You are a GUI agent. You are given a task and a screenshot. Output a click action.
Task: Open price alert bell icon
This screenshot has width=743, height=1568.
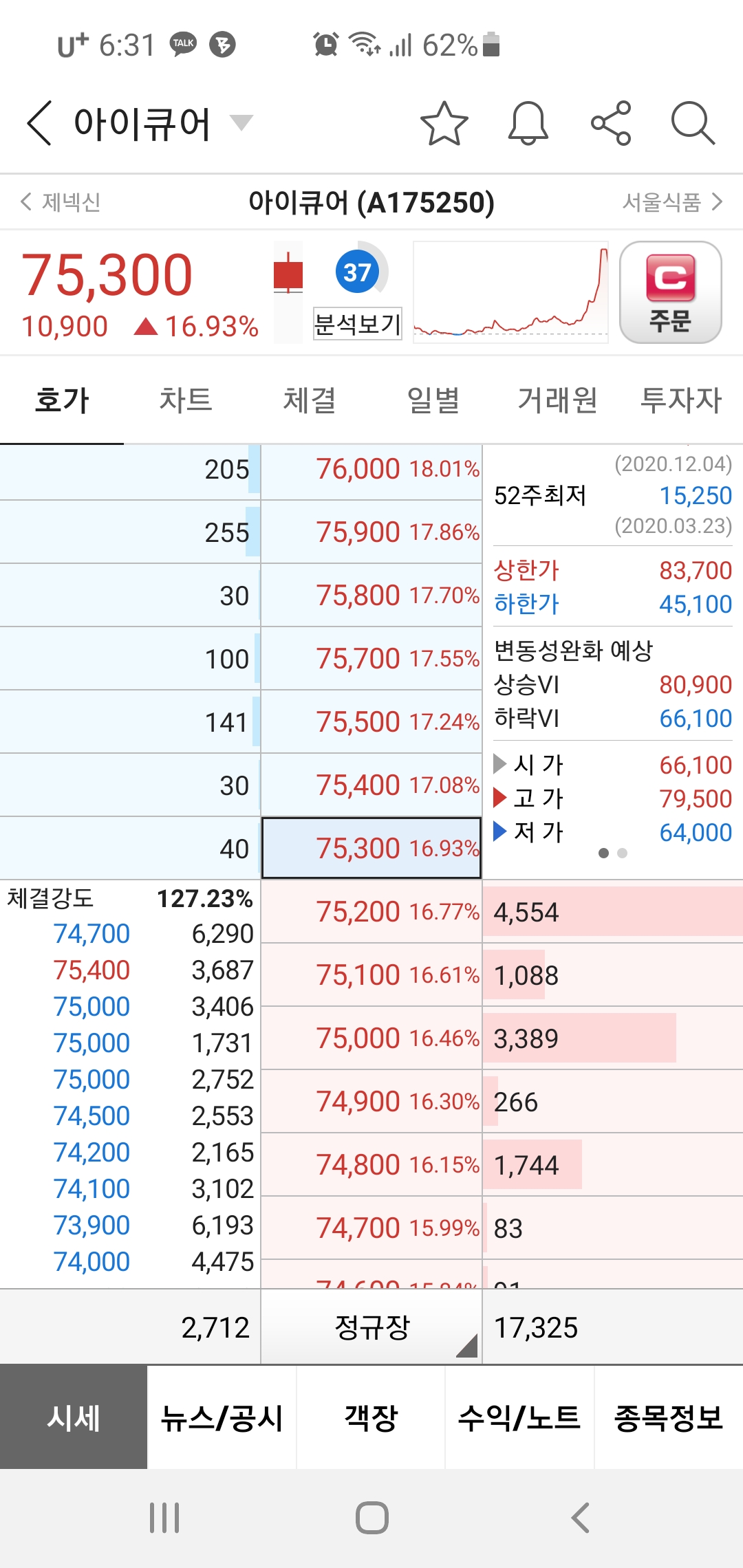point(528,124)
